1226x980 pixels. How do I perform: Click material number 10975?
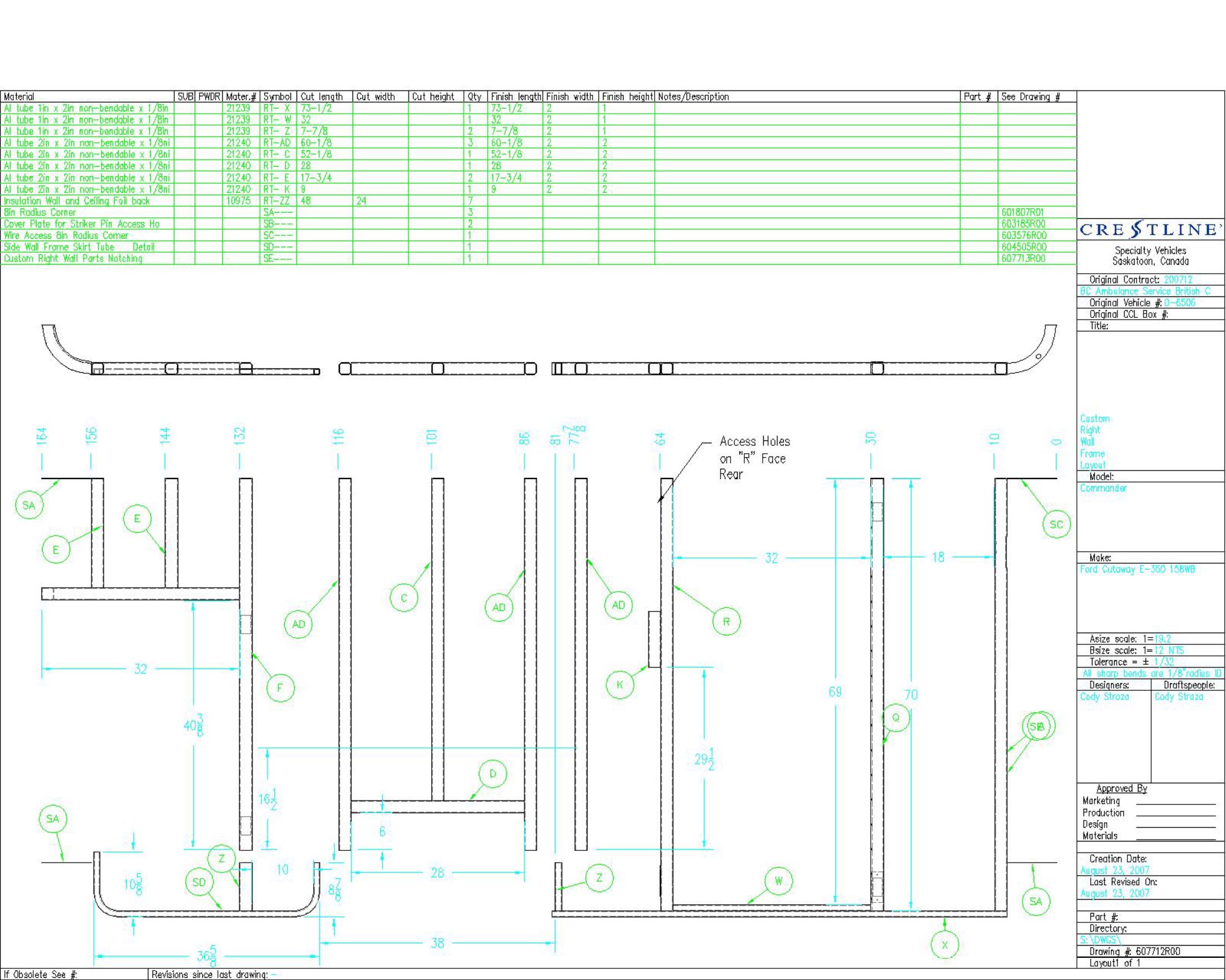click(x=238, y=201)
